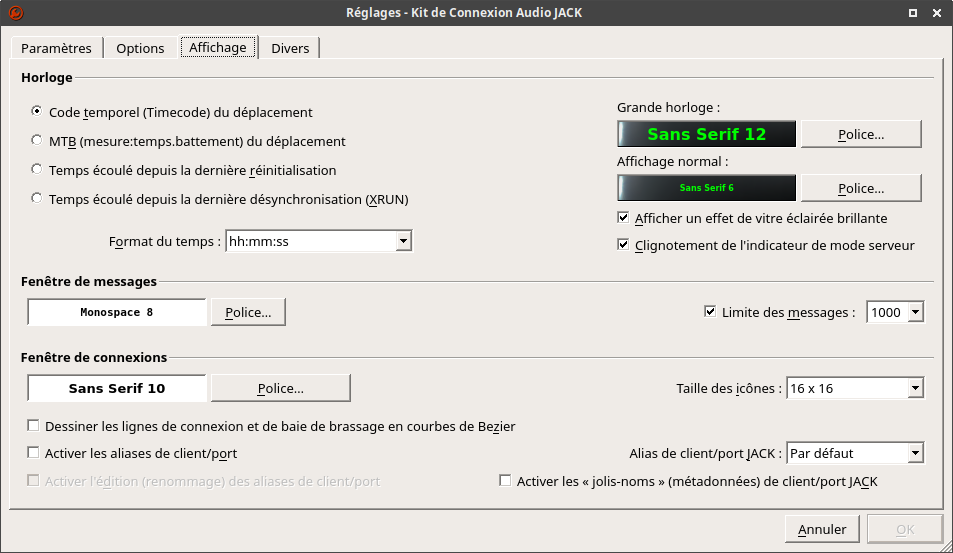Switch to the Paramètres tab
The image size is (953, 553).
point(56,48)
